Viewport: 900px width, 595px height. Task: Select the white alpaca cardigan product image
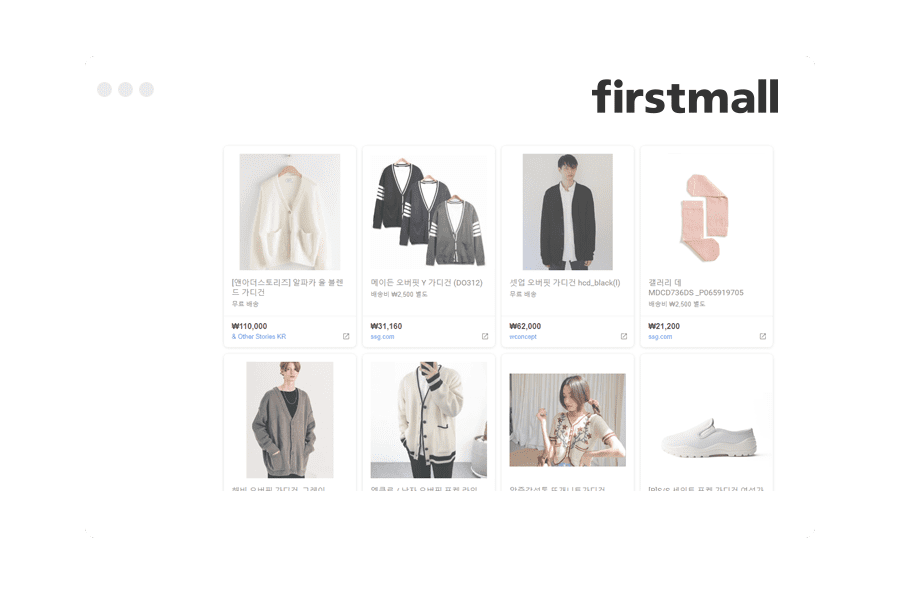(x=290, y=212)
